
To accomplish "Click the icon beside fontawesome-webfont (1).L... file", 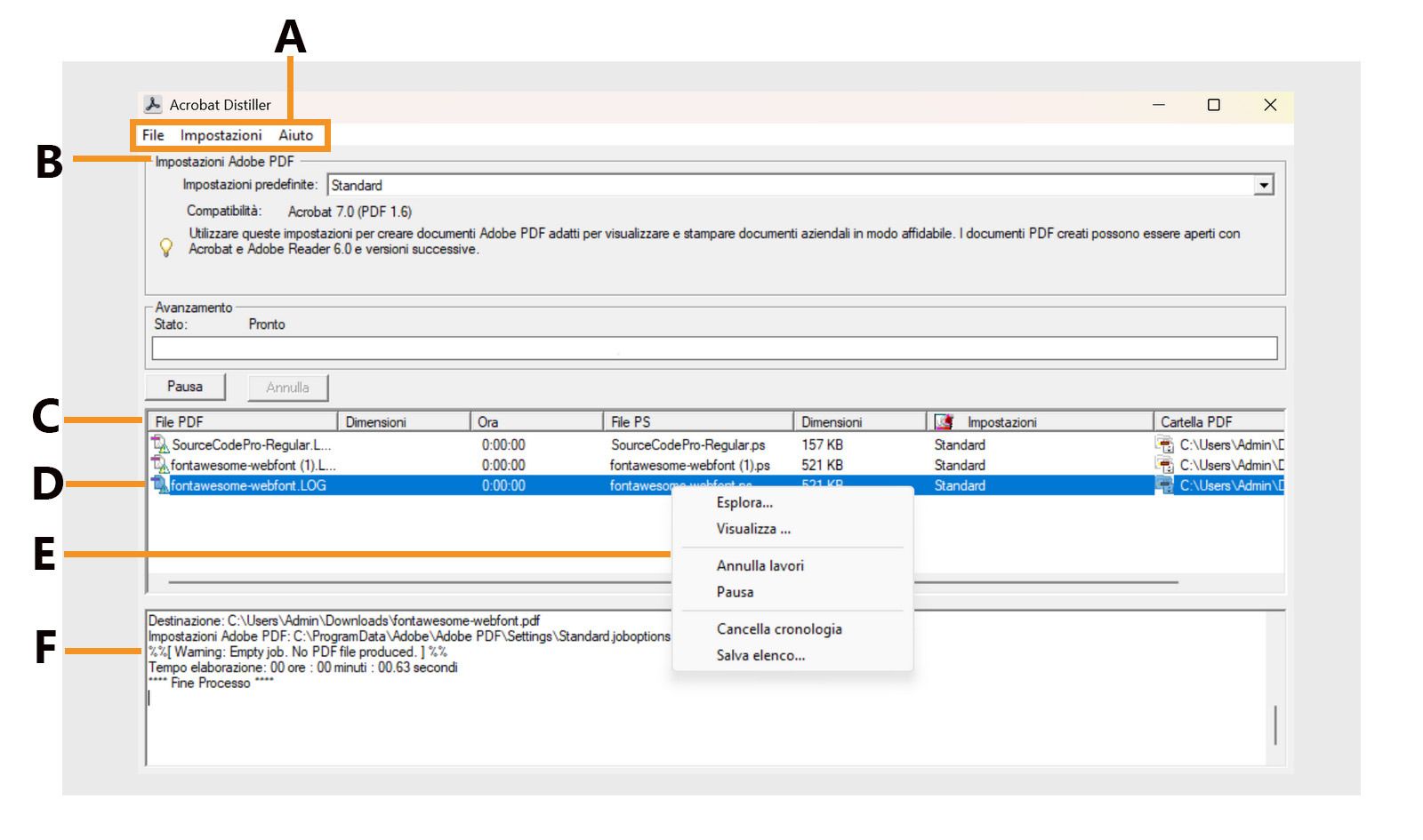I will [160, 465].
